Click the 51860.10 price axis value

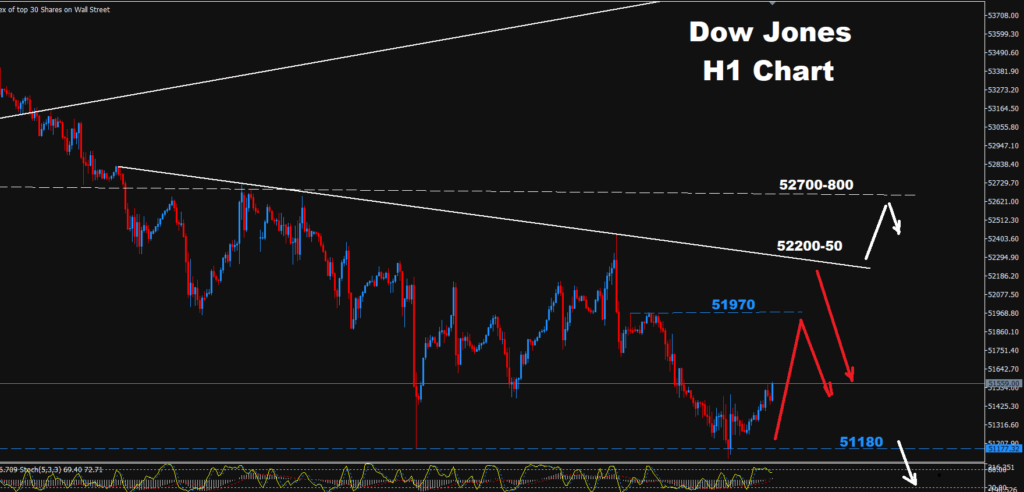coord(1004,332)
